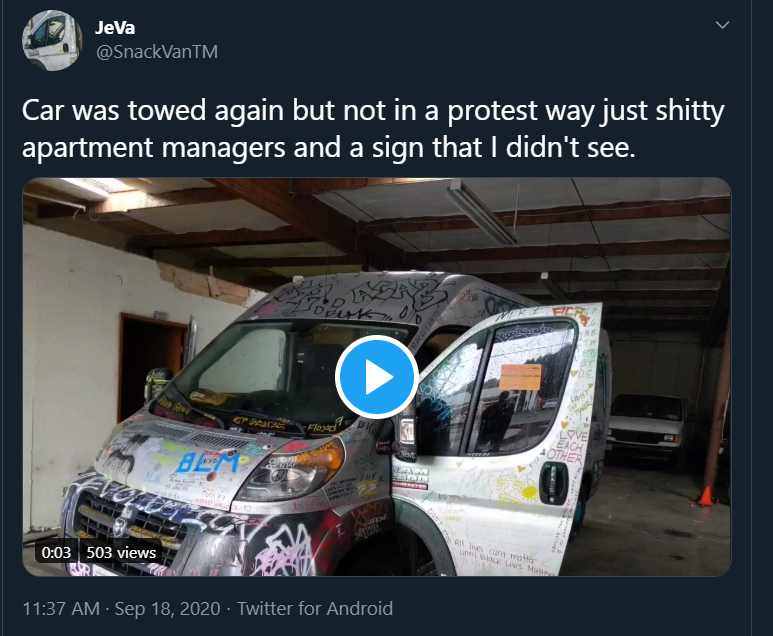Click the fluorescent ceiling light in video
773x636 pixels.
point(481,212)
